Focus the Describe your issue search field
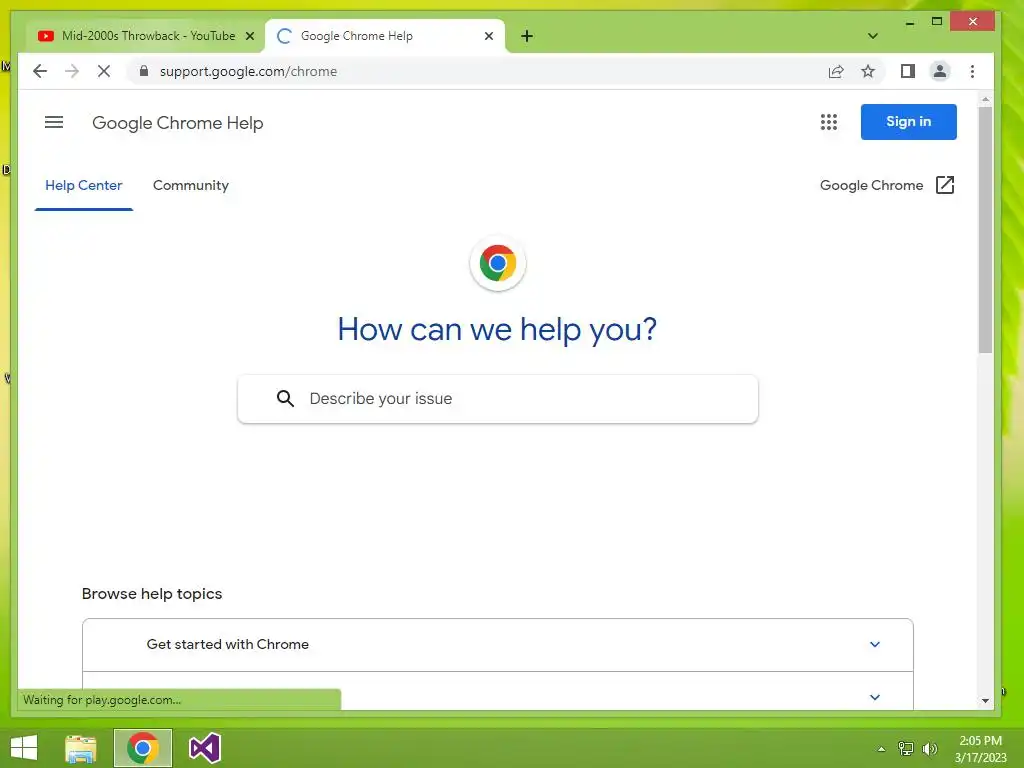1024x768 pixels. coord(498,399)
